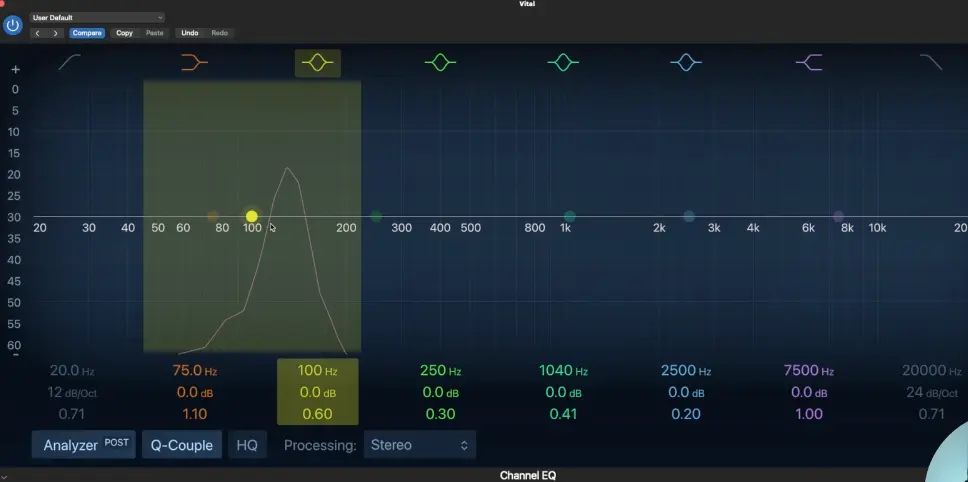Select the 7500 Hz frequency value

809,371
